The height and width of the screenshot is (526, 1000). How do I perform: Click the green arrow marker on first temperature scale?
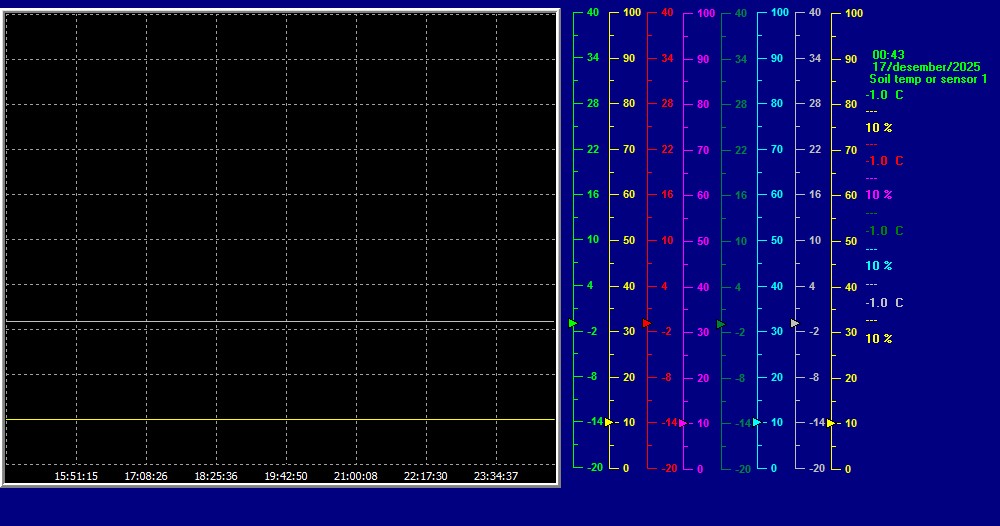(x=572, y=323)
